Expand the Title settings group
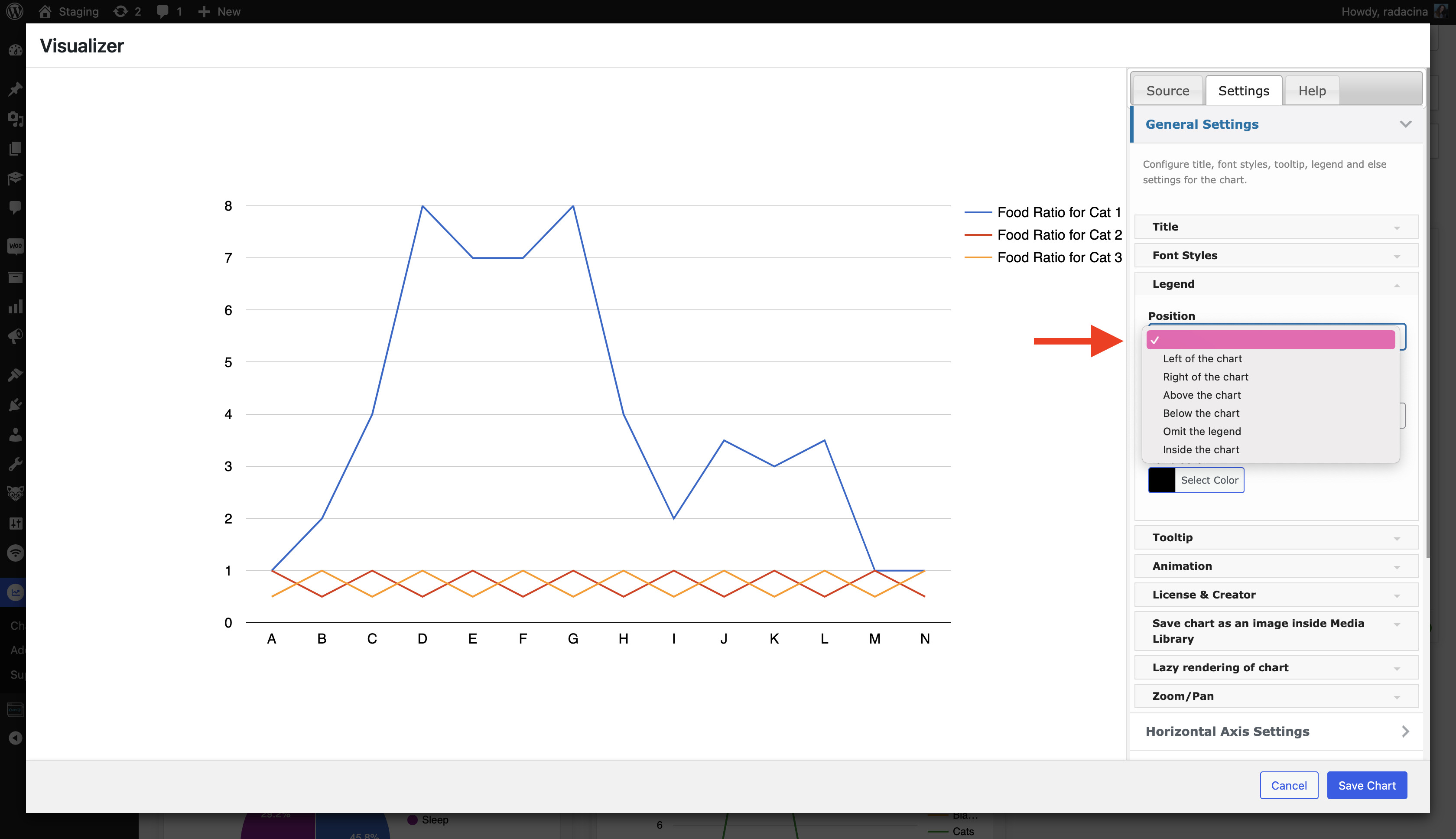 coord(1276,227)
